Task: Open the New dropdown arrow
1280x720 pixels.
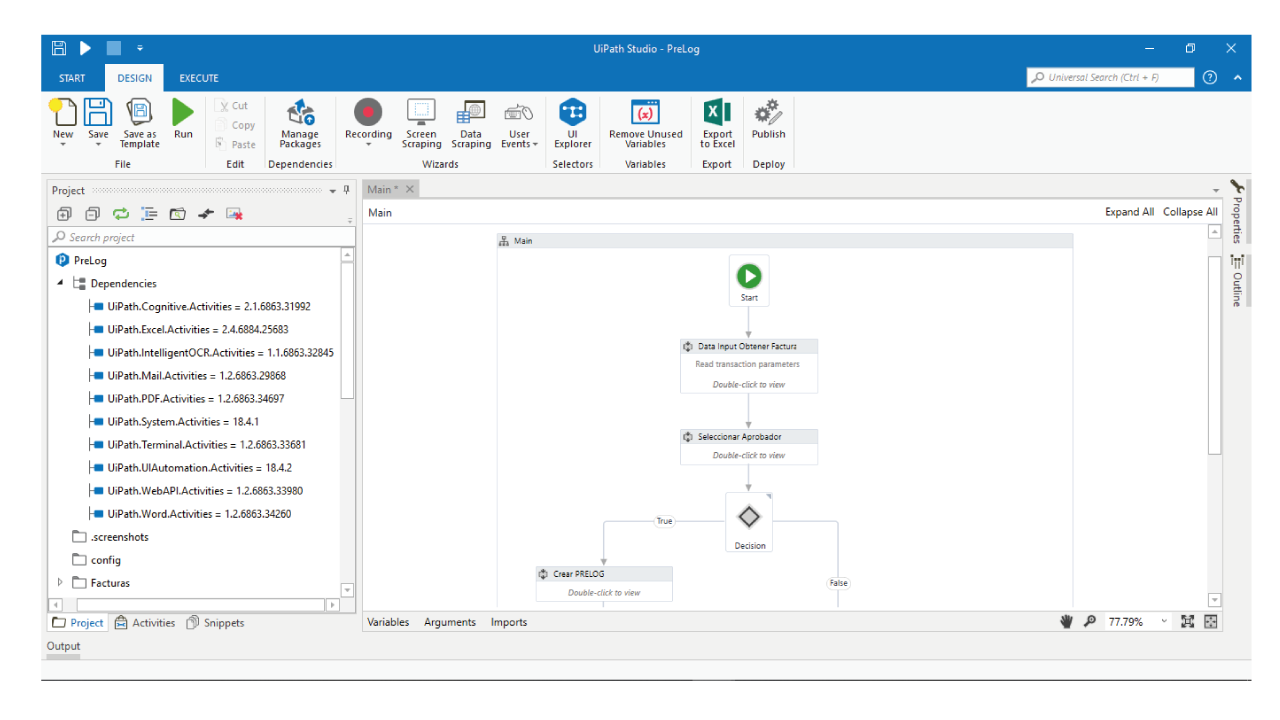Action: [x=63, y=145]
